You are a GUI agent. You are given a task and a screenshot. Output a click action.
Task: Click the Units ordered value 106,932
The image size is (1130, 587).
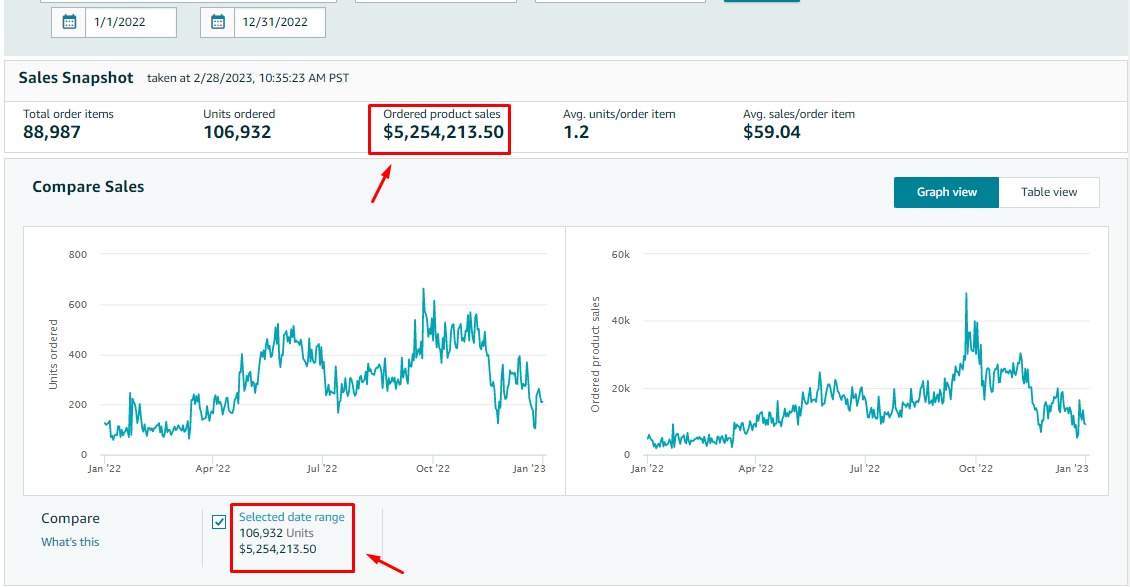[x=237, y=132]
